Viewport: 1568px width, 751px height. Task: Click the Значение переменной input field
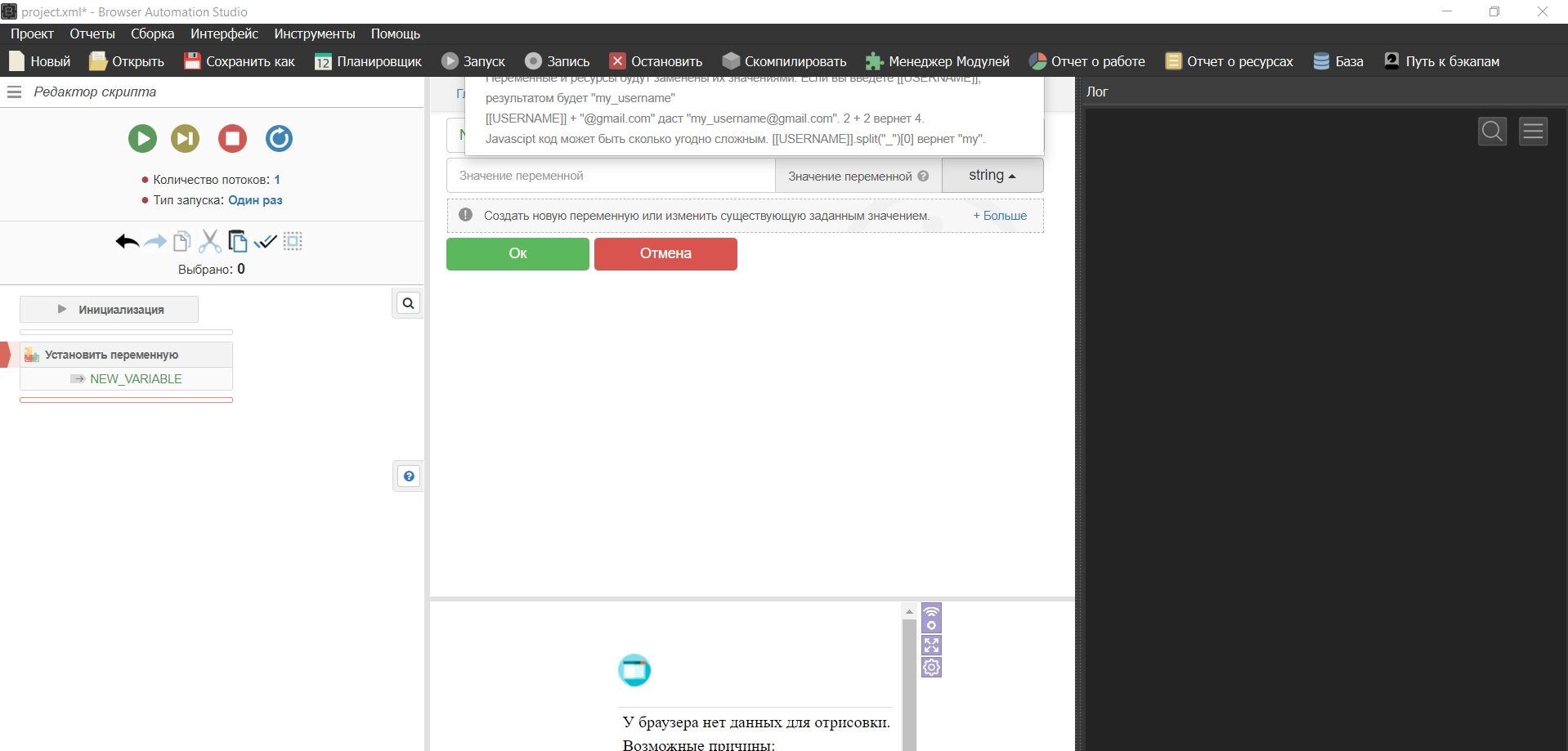click(610, 176)
